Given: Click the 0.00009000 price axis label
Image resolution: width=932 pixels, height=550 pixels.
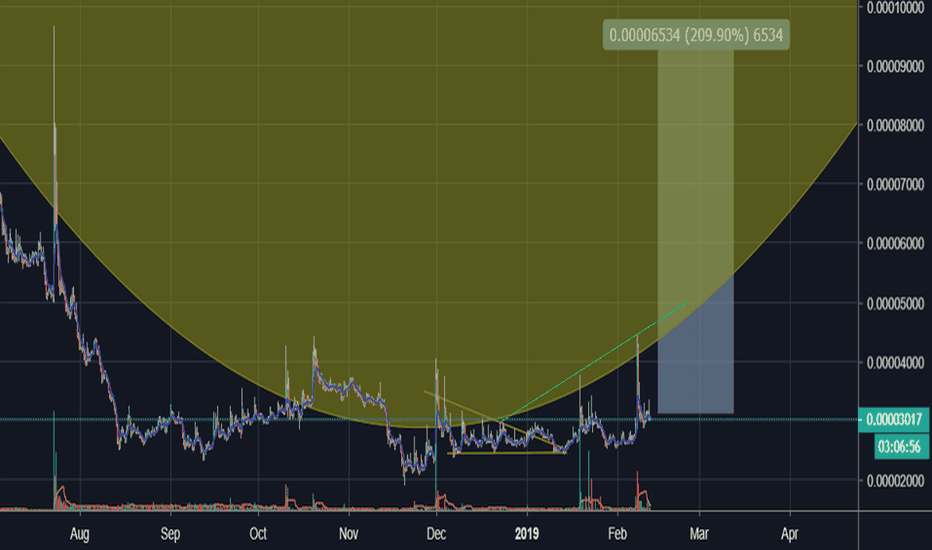Looking at the screenshot, I should 895,66.
